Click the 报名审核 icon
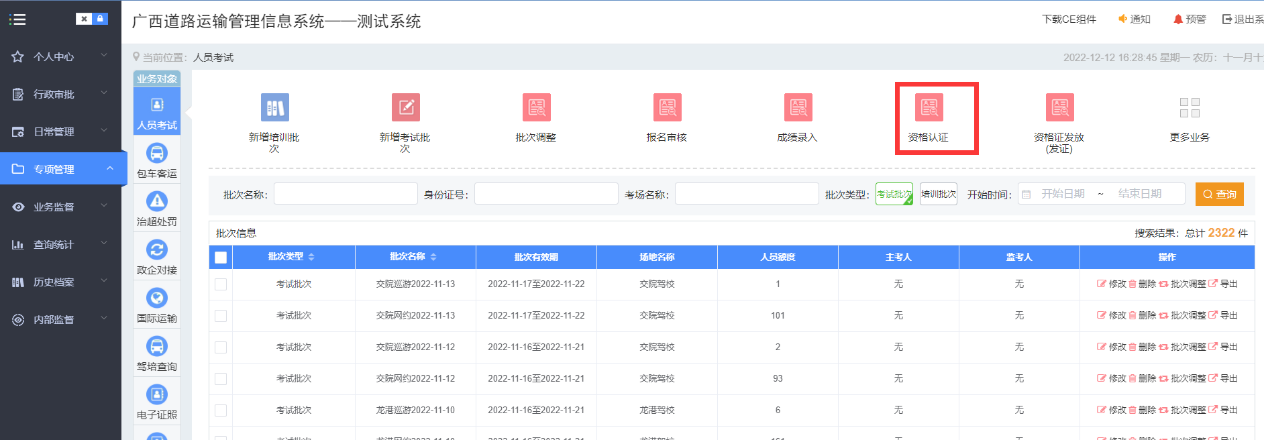 click(x=667, y=107)
